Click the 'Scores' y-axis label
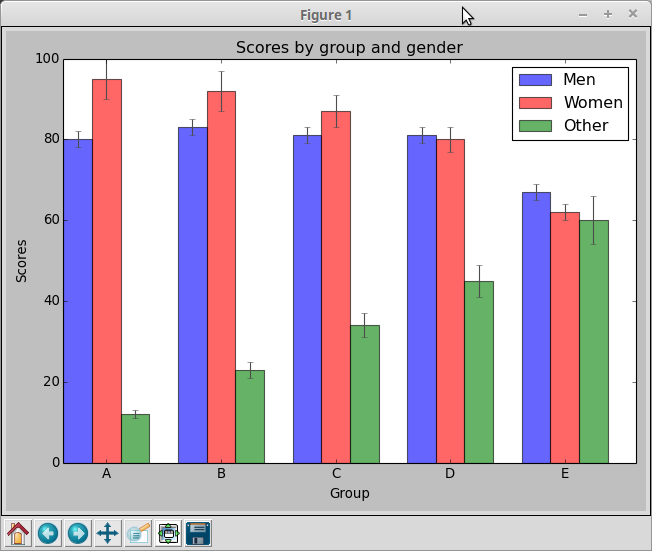The image size is (652, 551). tap(21, 260)
